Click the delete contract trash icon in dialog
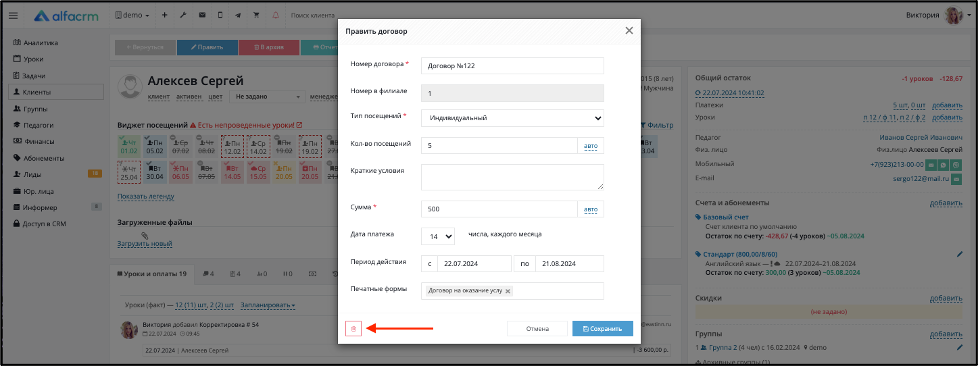979x366 pixels. [x=353, y=329]
